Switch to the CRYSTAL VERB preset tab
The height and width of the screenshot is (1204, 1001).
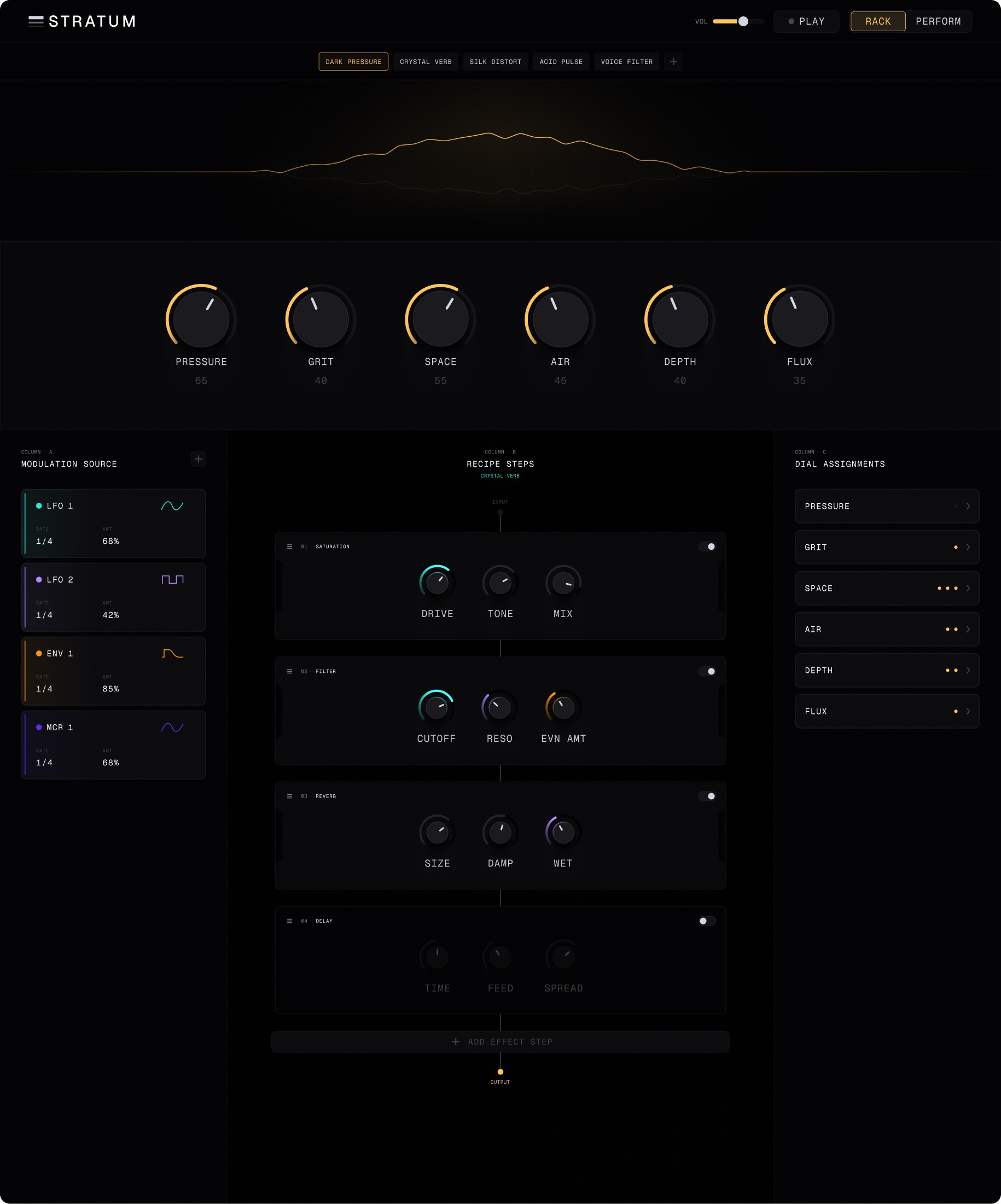(x=426, y=61)
